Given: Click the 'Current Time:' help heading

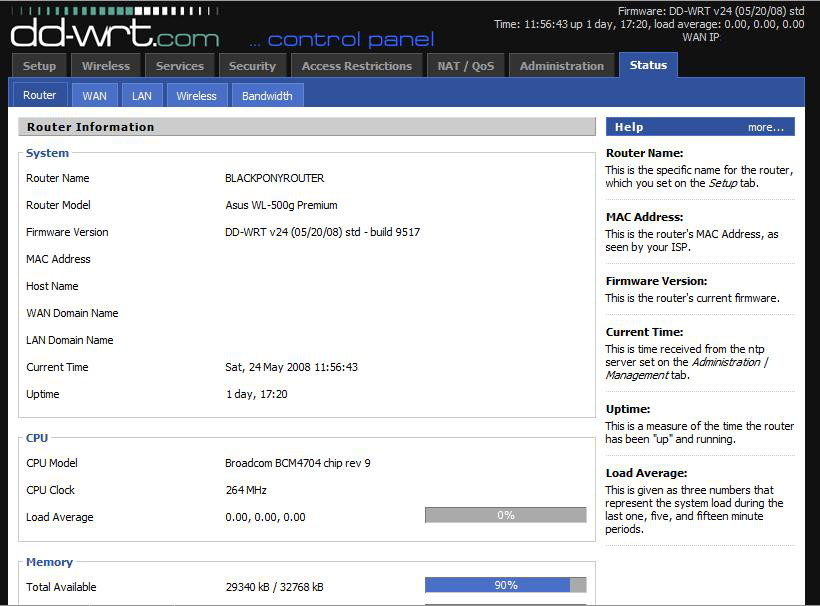Looking at the screenshot, I should click(644, 332).
